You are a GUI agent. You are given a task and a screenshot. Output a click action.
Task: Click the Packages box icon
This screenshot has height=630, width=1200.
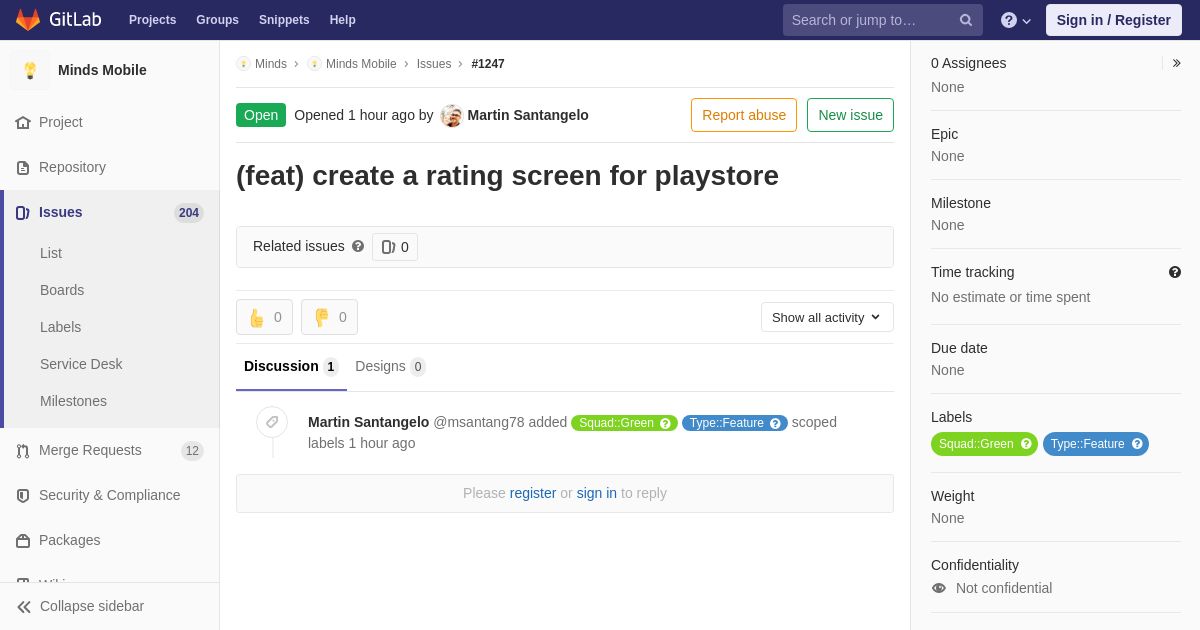(23, 541)
